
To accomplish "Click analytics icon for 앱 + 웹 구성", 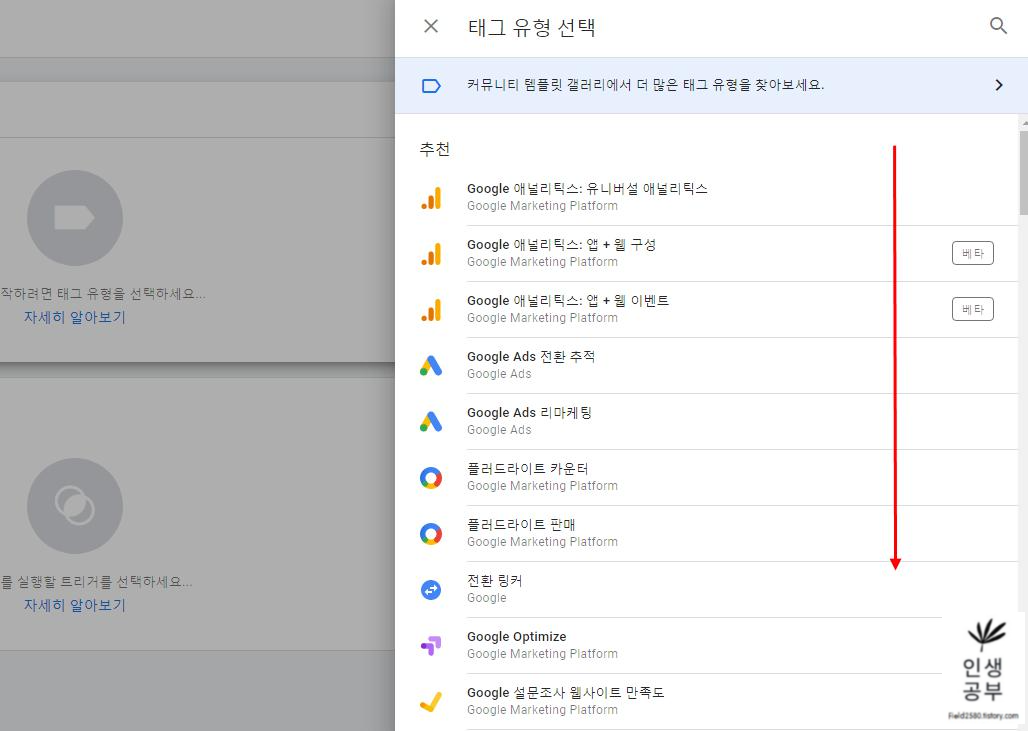I will pyautogui.click(x=431, y=254).
